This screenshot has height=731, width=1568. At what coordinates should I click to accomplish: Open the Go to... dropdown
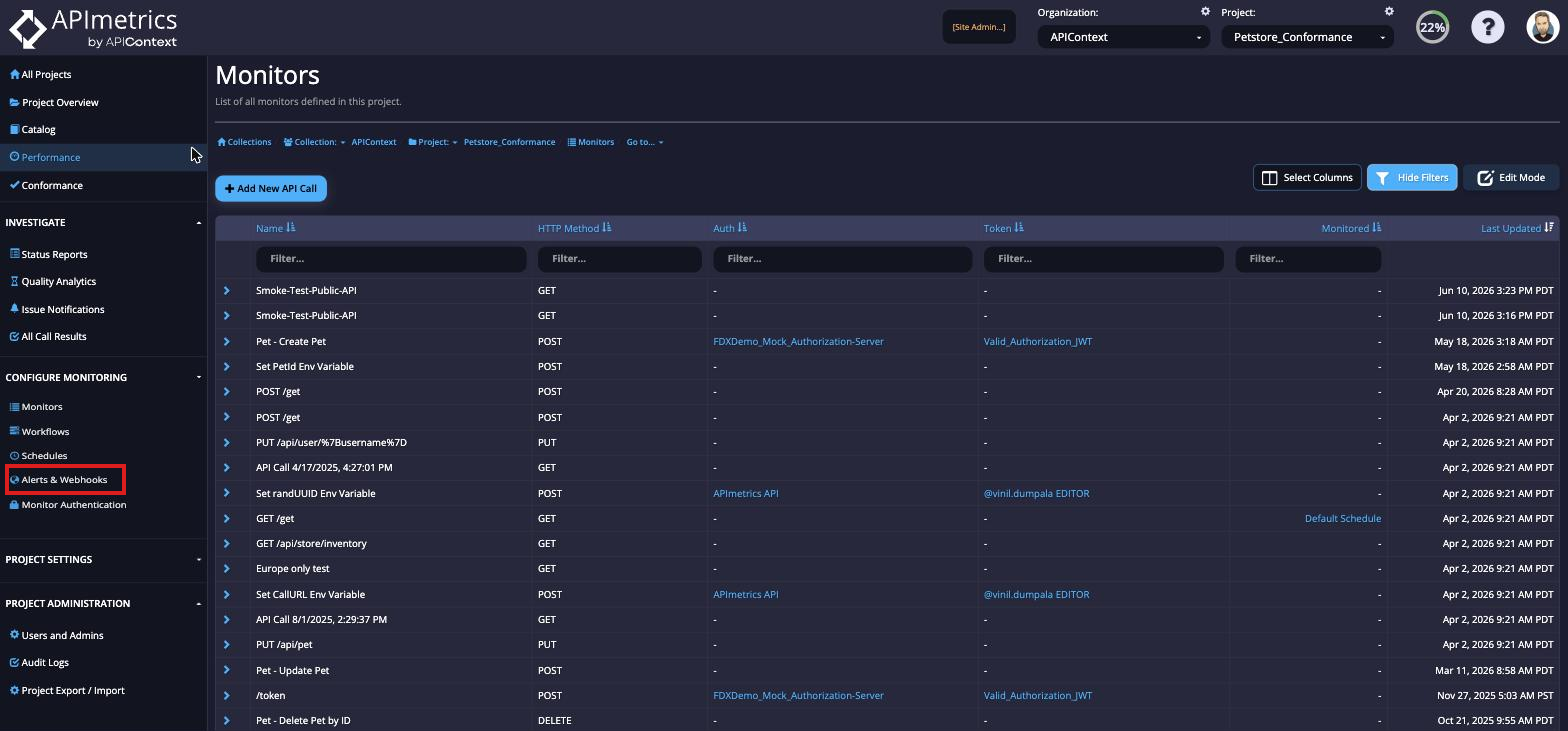[x=645, y=142]
